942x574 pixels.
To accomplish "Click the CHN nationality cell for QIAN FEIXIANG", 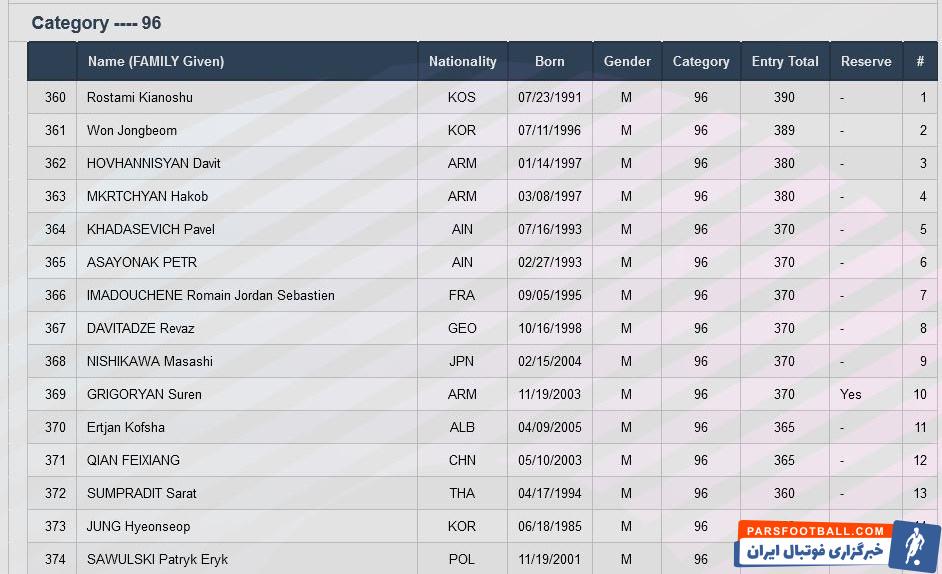I will point(462,460).
